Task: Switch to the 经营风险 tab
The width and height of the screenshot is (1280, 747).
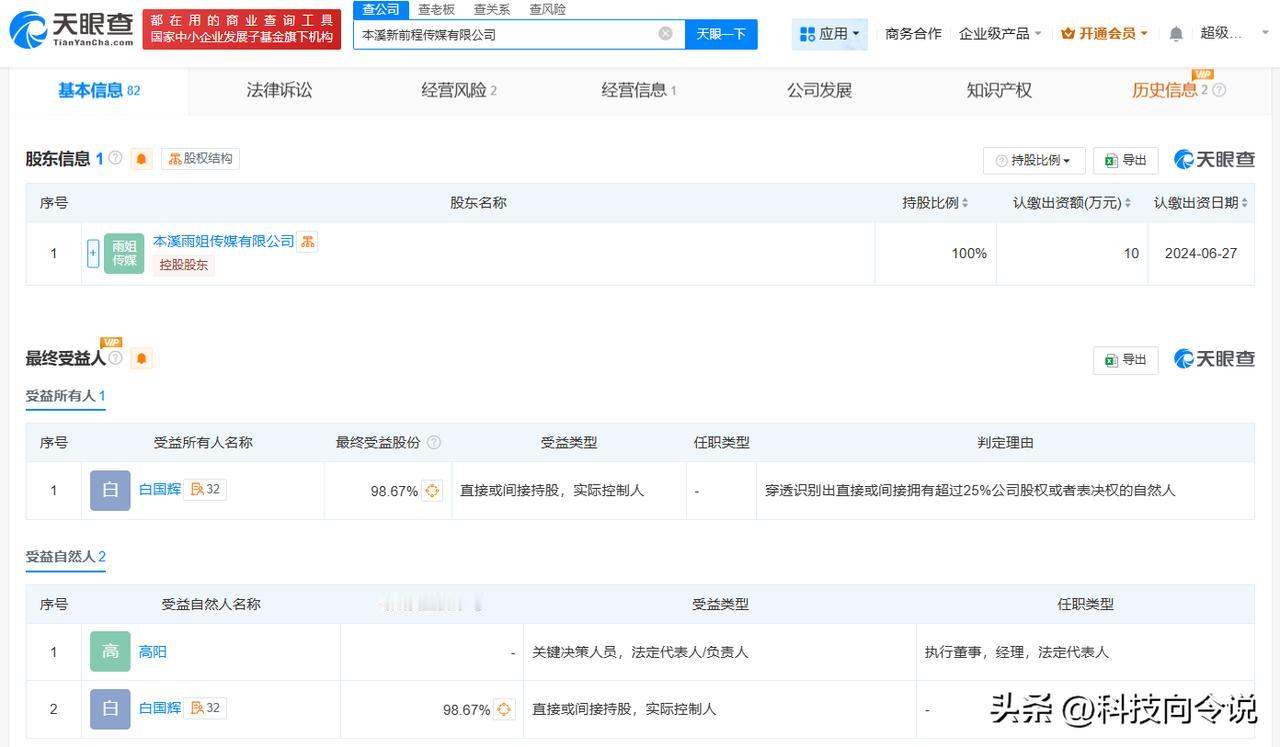Action: tap(459, 90)
